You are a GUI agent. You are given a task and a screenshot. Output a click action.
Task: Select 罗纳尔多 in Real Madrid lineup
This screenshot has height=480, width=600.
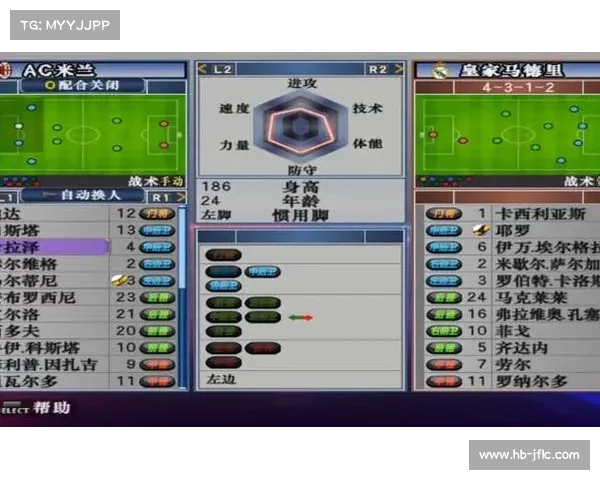532,381
